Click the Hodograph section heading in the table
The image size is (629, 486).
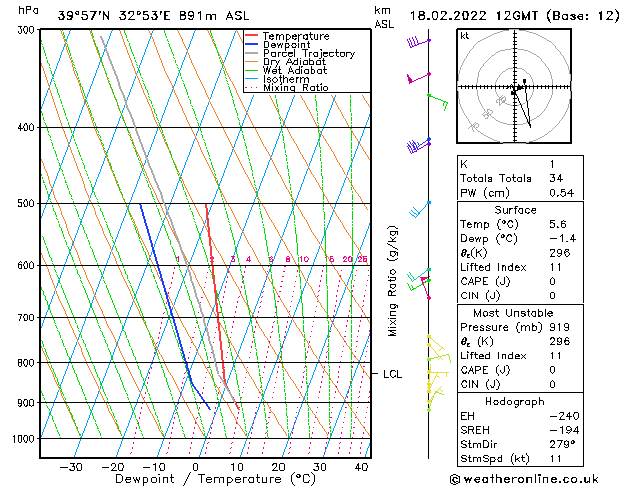click(515, 399)
